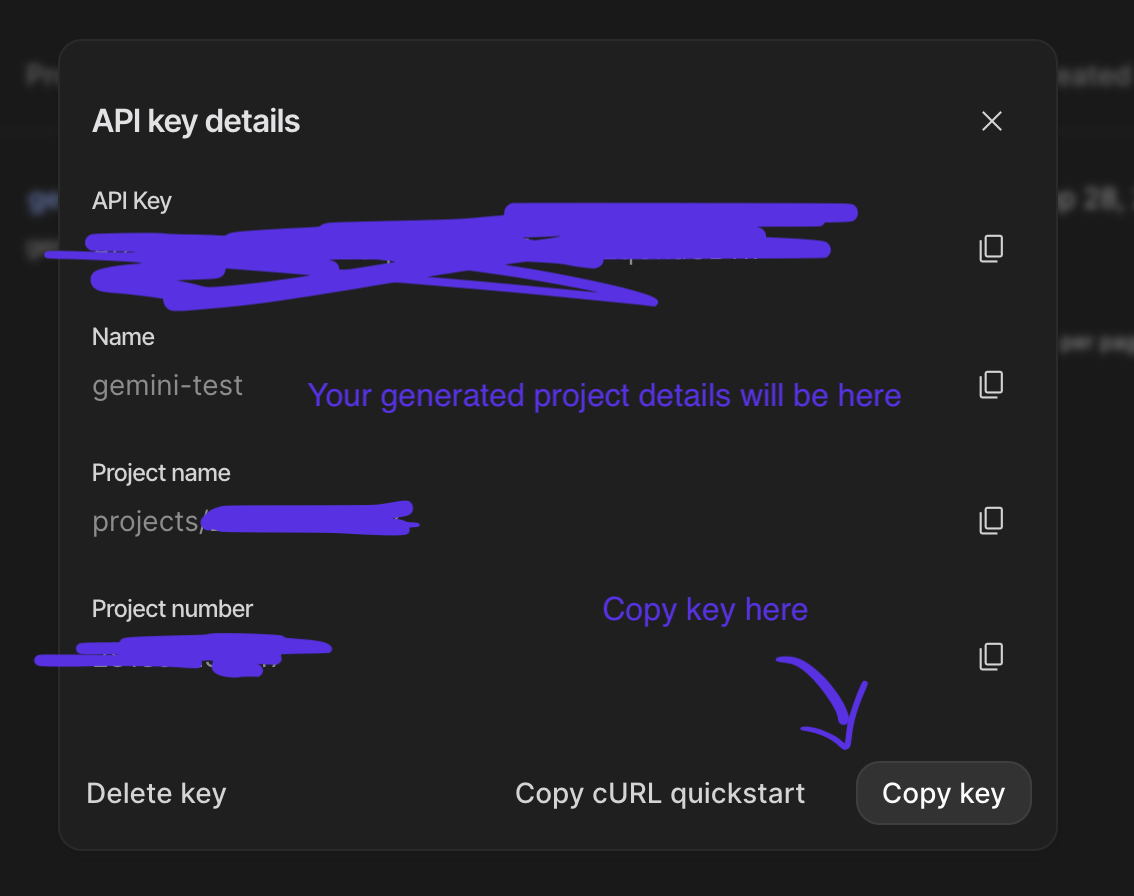
Task: Click the Project name field label
Action: 161,473
